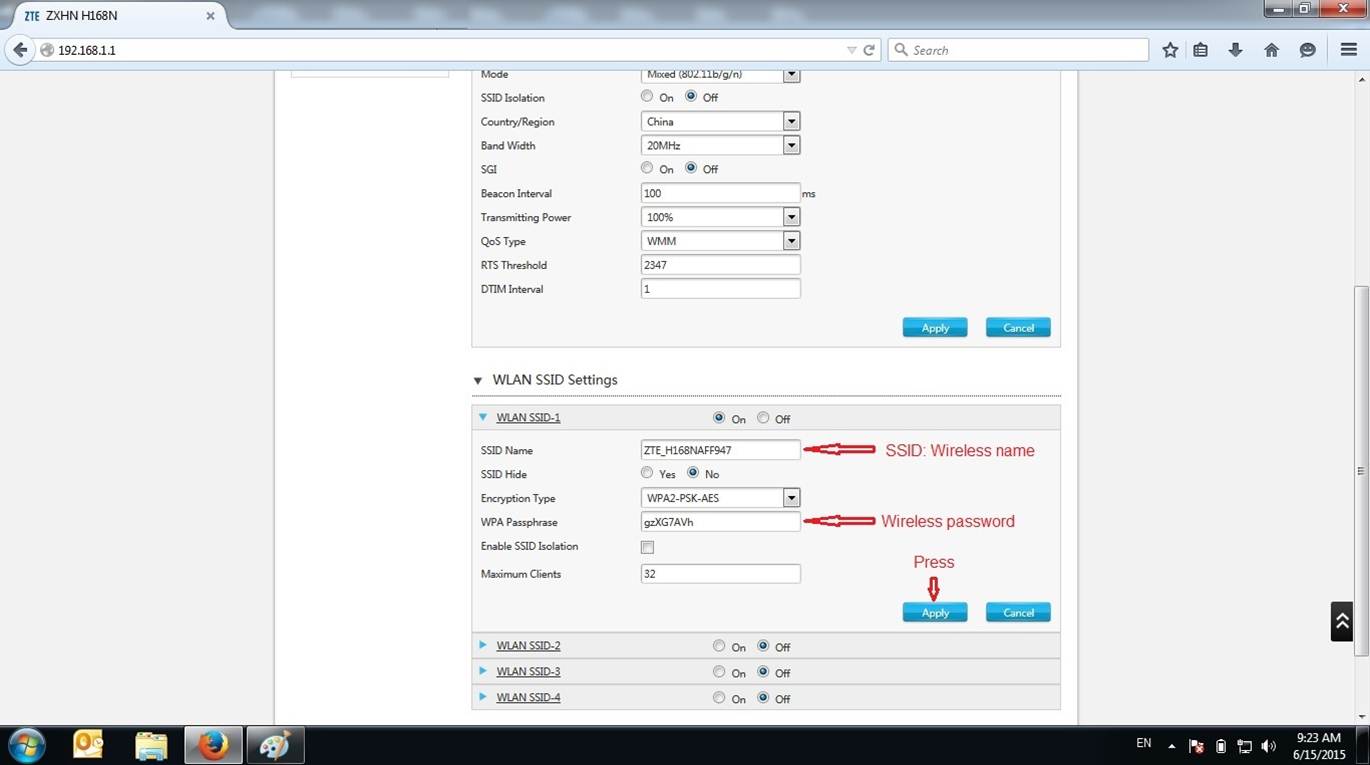
Task: Check the battery status tray icon
Action: (1221, 746)
